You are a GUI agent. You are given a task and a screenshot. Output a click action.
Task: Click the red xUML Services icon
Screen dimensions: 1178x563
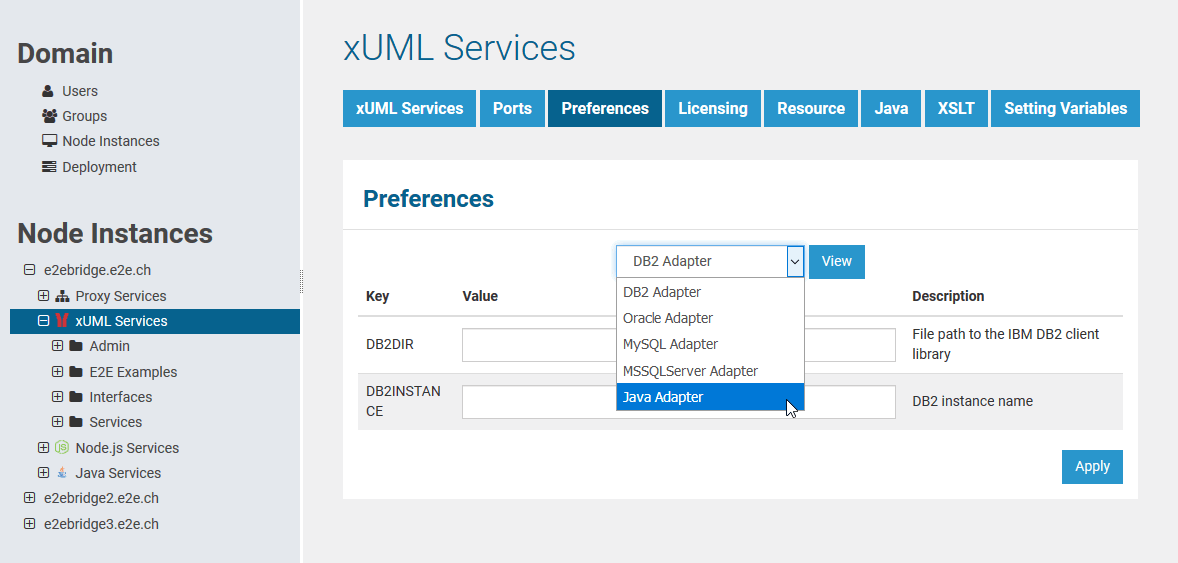click(x=62, y=321)
